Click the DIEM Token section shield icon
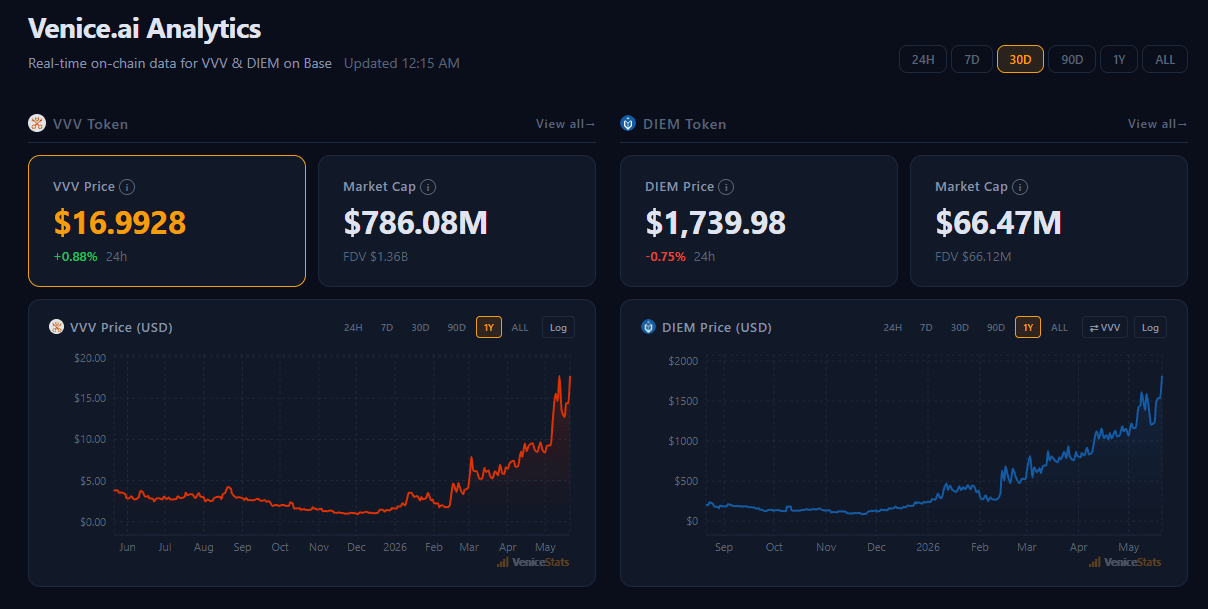Screen dimensions: 1208x609 [628, 124]
